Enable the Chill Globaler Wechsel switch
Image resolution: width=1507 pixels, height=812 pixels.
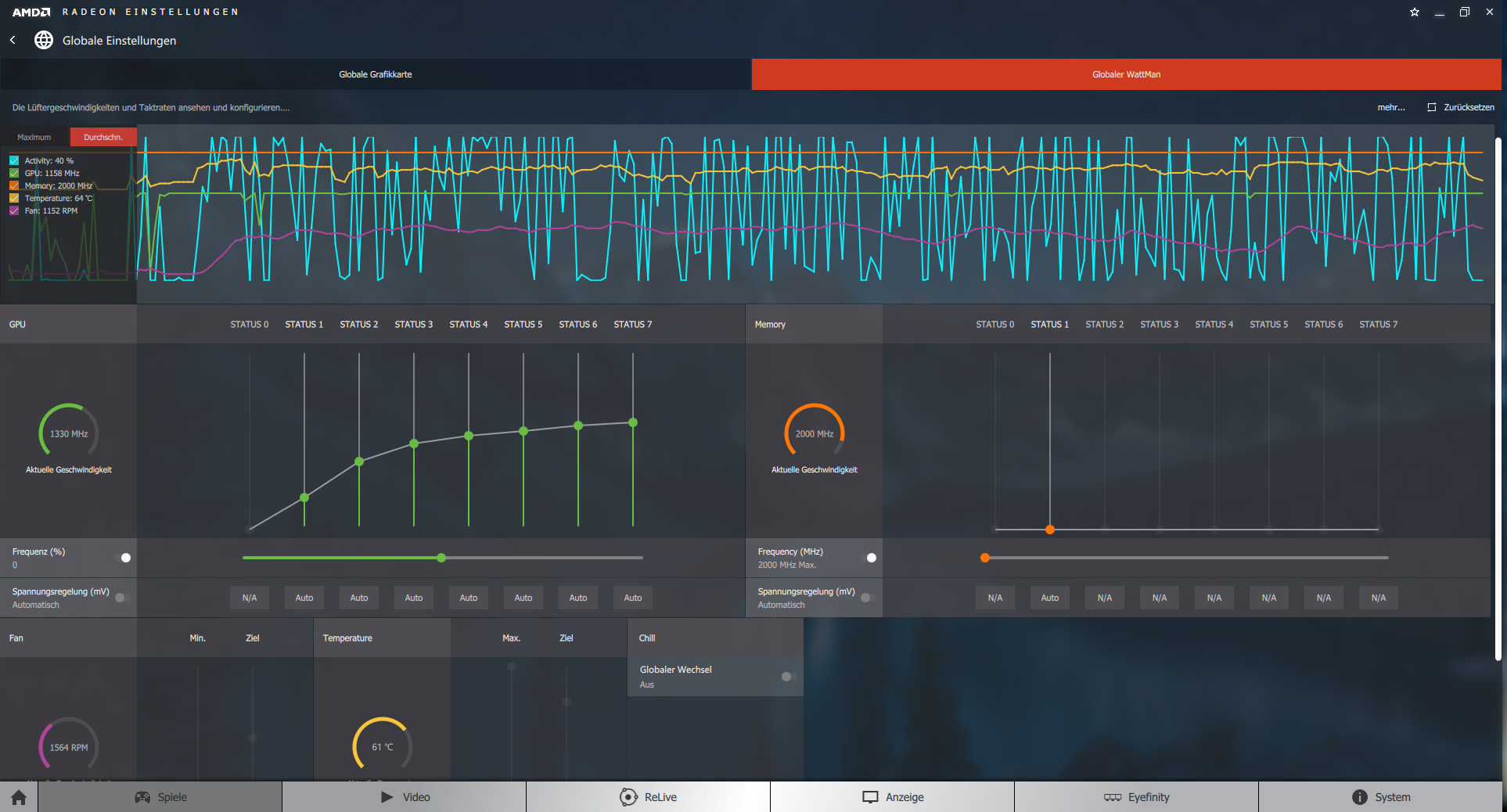click(789, 677)
